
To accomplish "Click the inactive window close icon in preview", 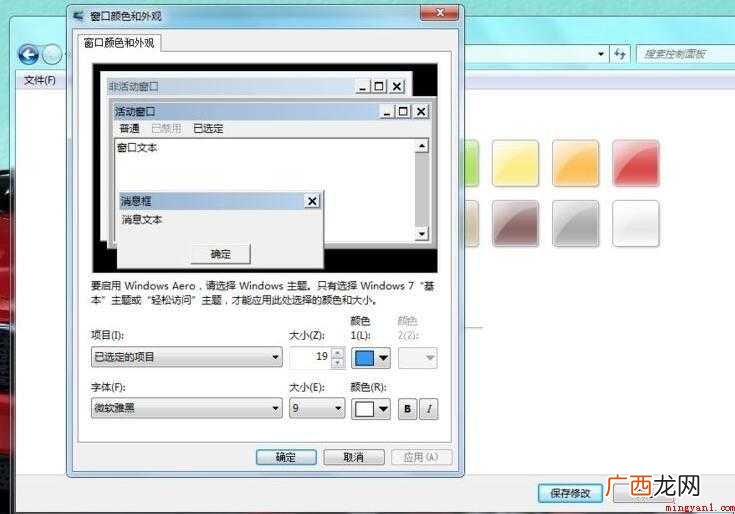I will pyautogui.click(x=397, y=87).
